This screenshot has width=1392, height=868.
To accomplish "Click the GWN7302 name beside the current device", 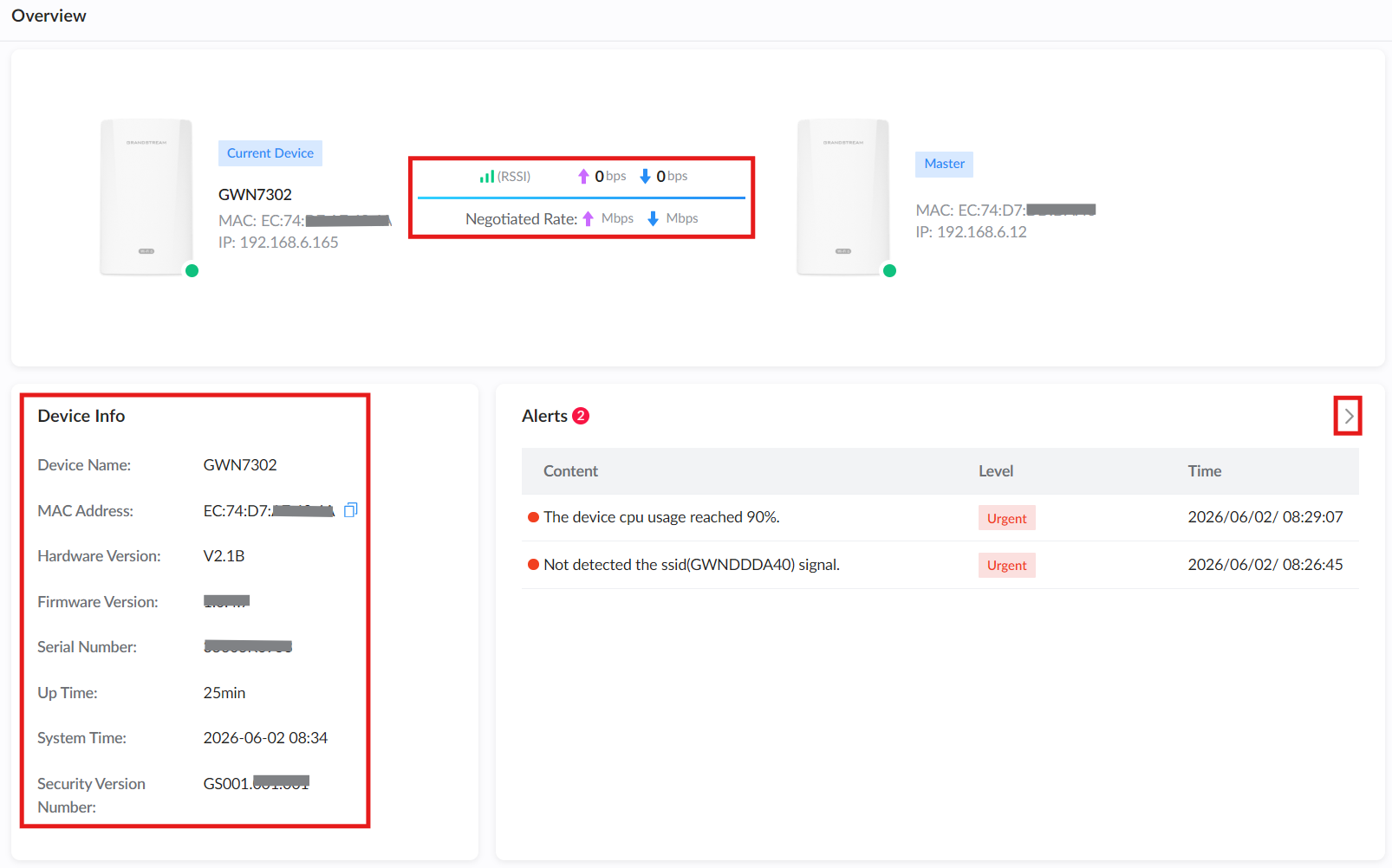I will 255,195.
